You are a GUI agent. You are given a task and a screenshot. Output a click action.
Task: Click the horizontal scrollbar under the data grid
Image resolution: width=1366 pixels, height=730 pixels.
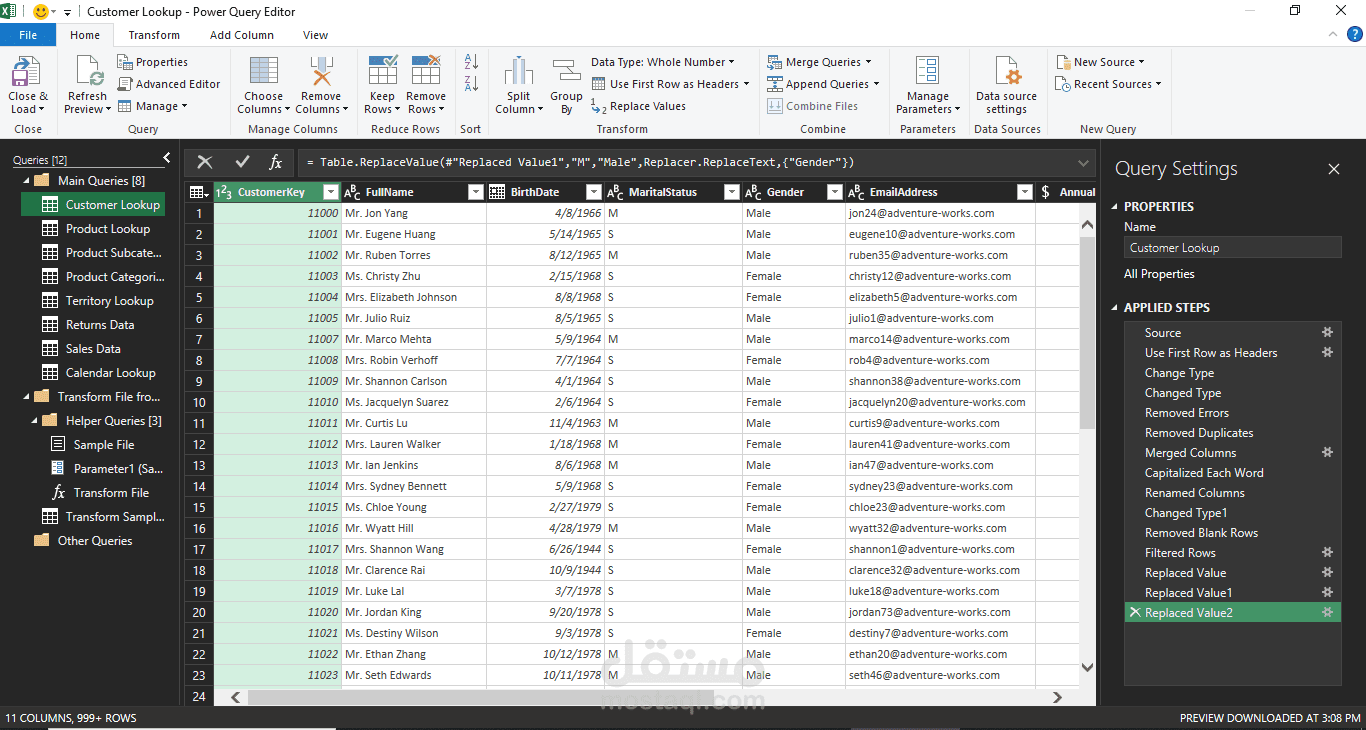[480, 697]
